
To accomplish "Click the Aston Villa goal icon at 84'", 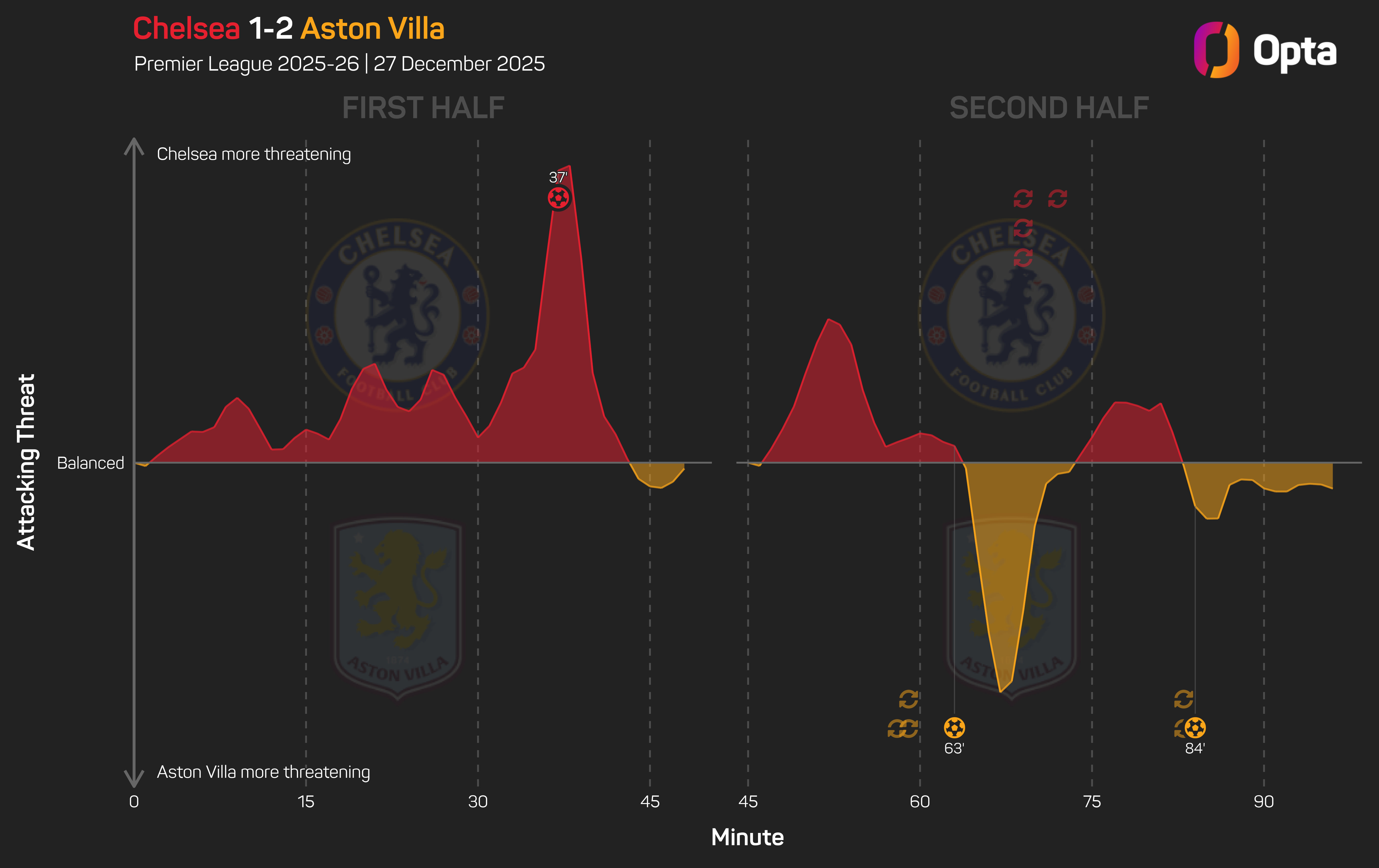I will [x=1195, y=728].
